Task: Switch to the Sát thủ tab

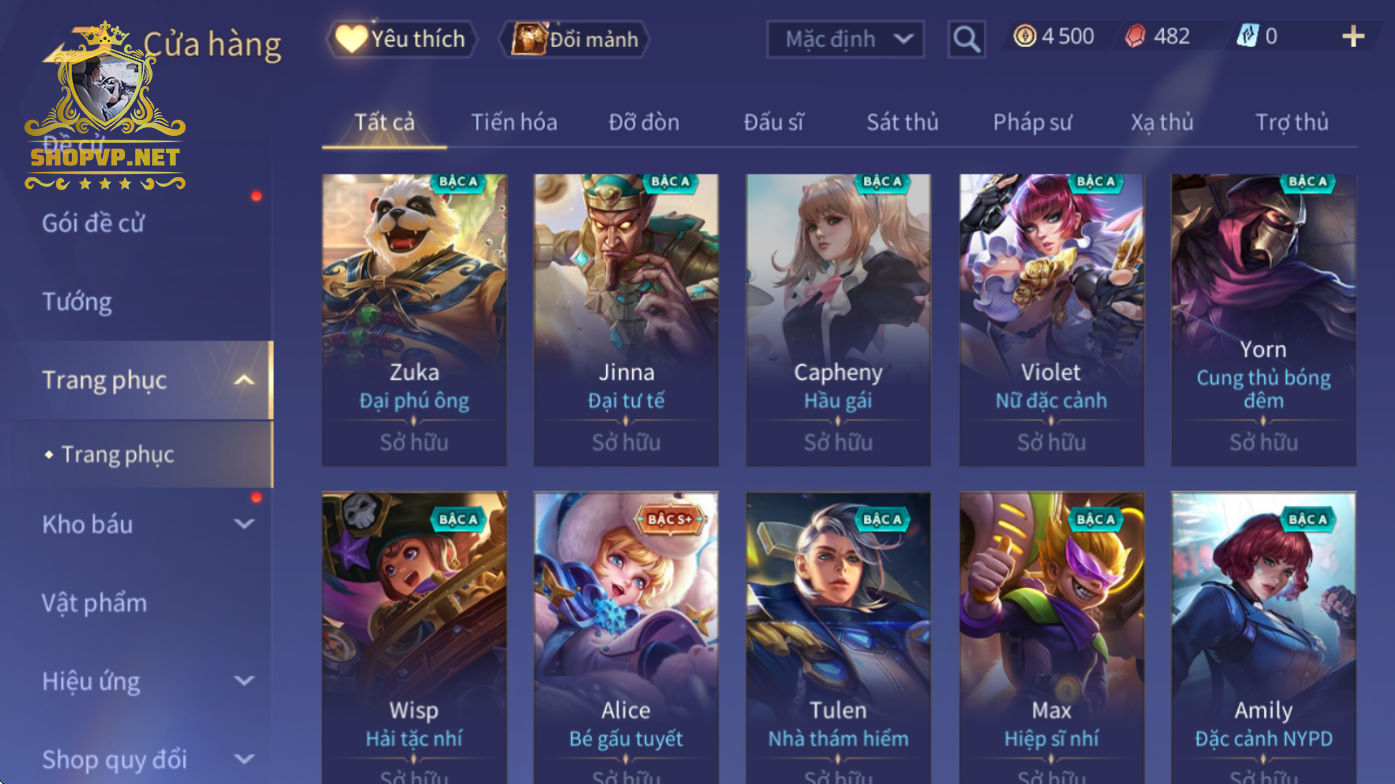Action: (902, 122)
